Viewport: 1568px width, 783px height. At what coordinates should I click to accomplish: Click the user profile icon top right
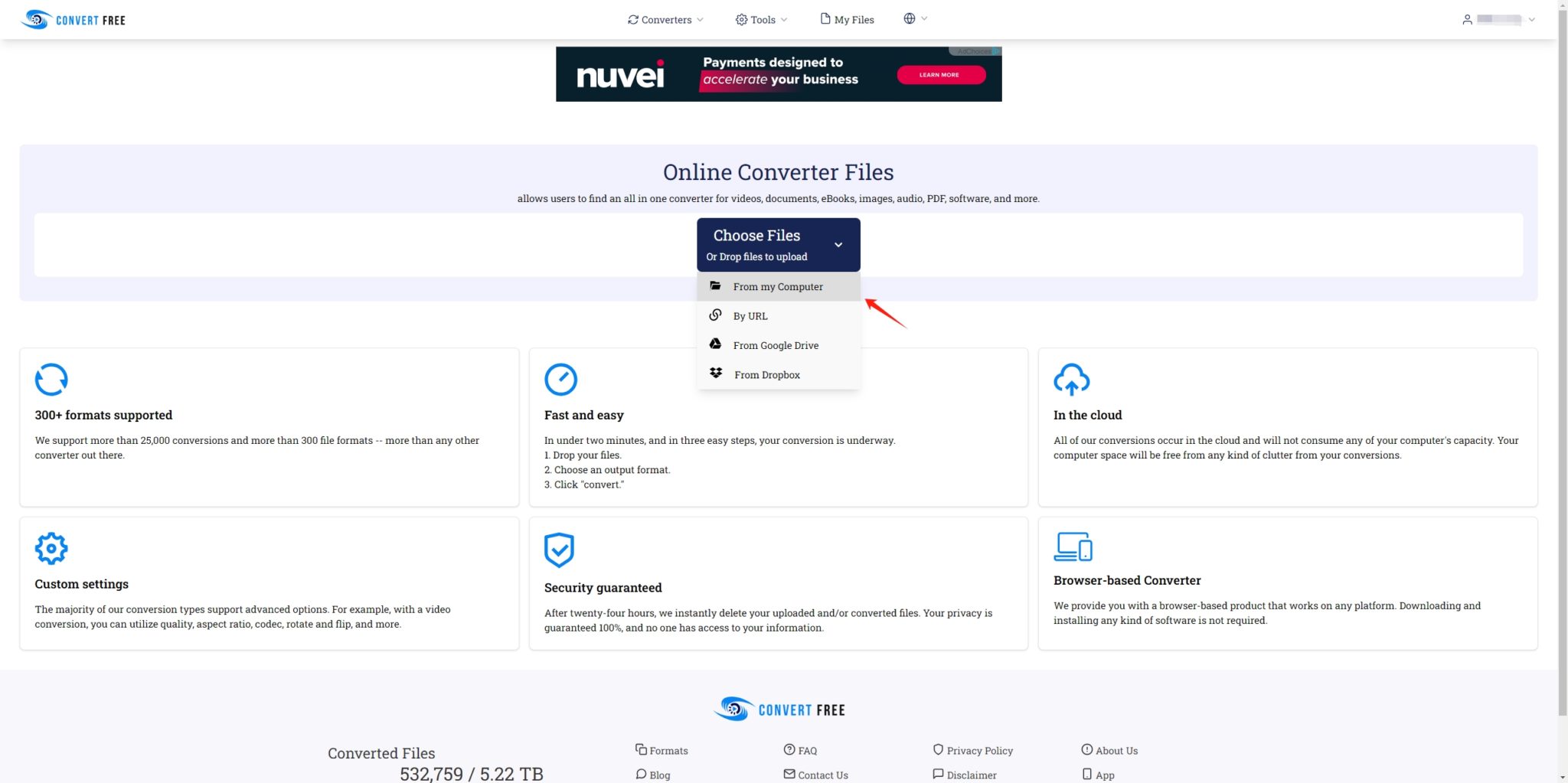(x=1468, y=19)
